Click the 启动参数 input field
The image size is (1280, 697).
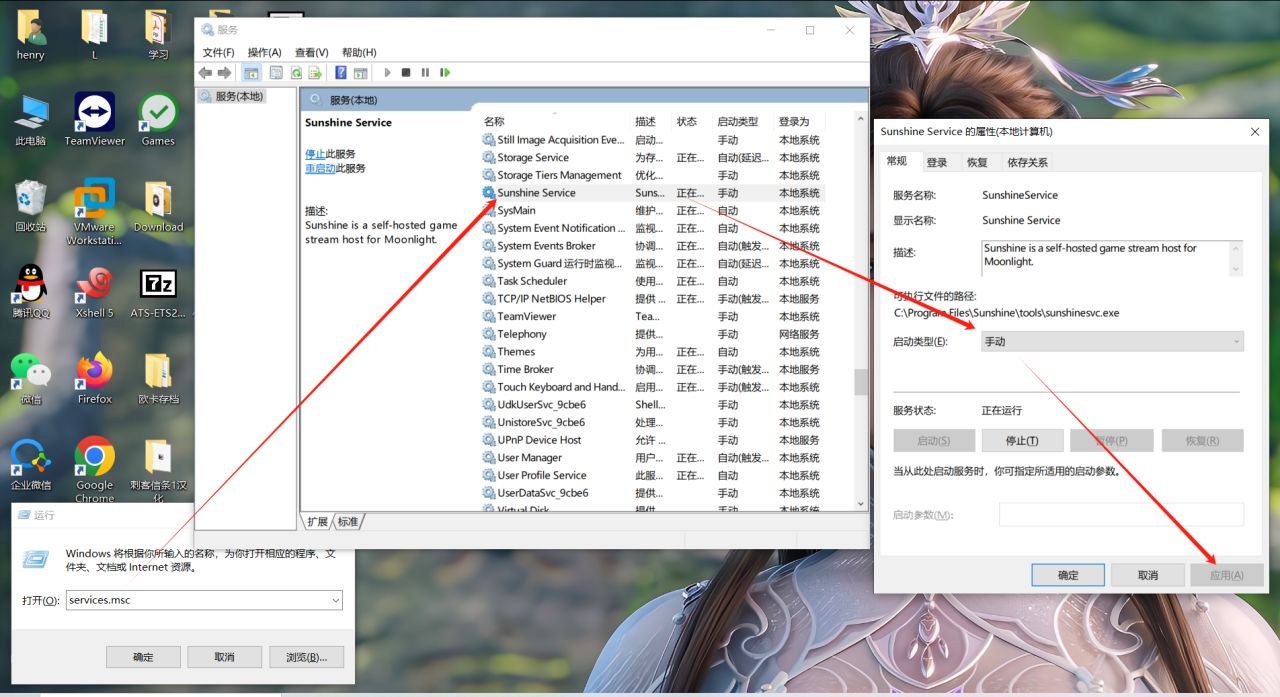[1121, 514]
